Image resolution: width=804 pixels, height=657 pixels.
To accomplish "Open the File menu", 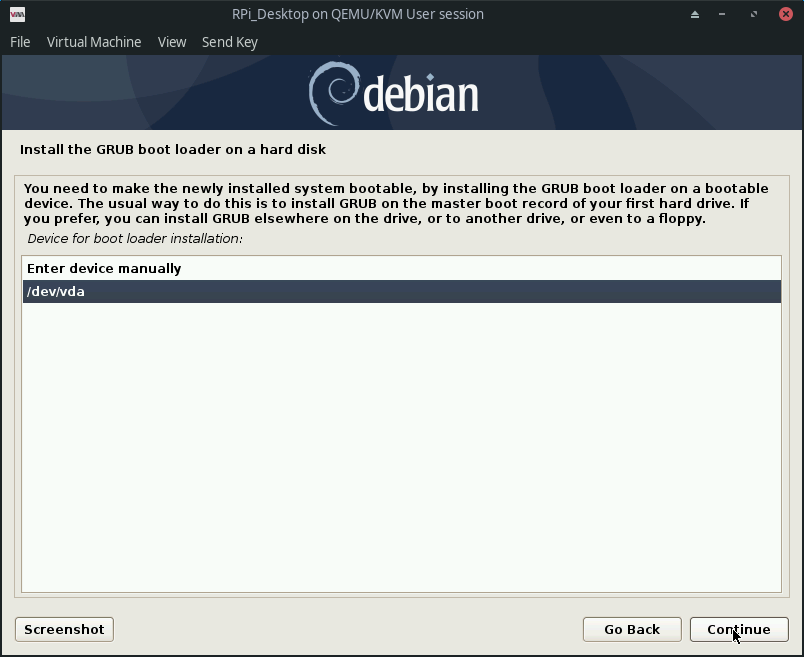I will click(20, 42).
